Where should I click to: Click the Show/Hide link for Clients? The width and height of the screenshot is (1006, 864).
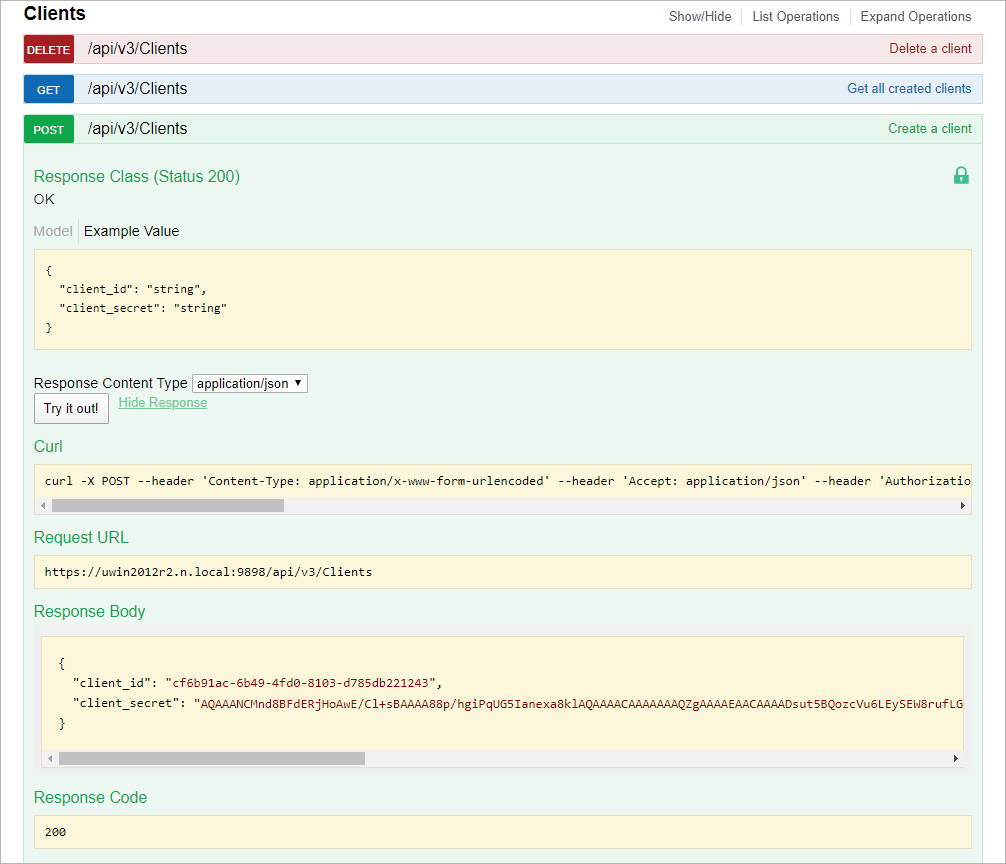point(700,16)
